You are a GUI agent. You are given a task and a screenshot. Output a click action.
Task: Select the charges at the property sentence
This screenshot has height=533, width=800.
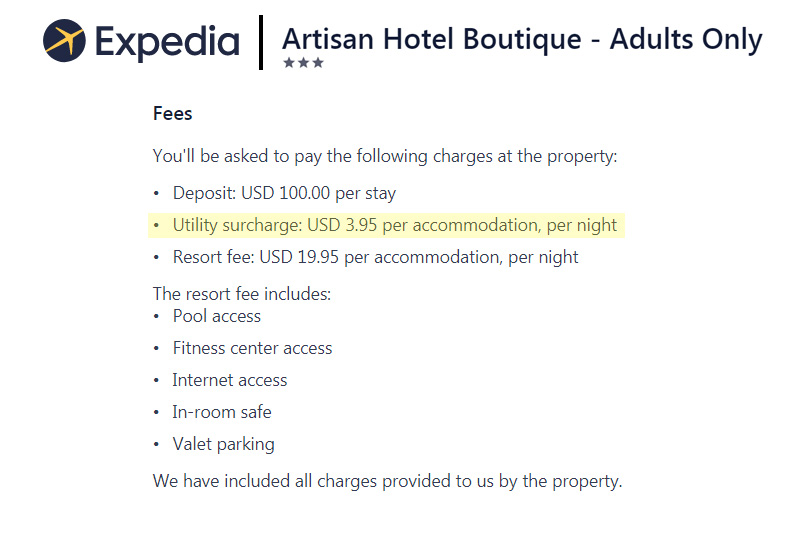tap(385, 156)
